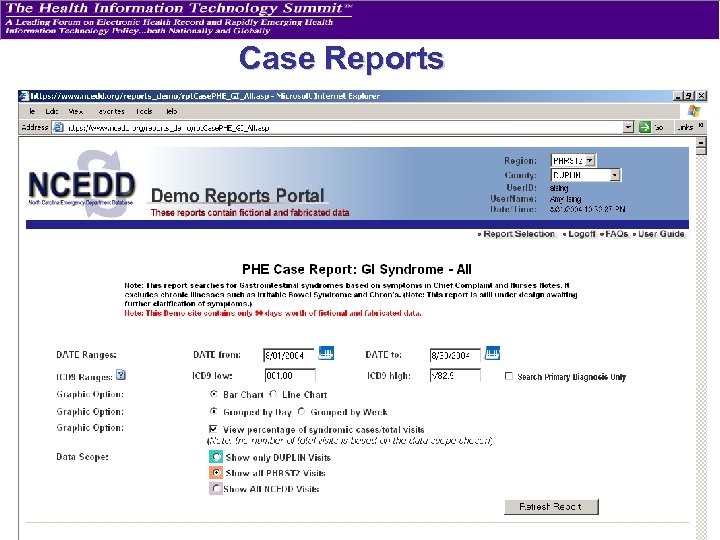This screenshot has height=540, width=720.
Task: Select Show only DUPLIN Visits
Action: [216, 457]
